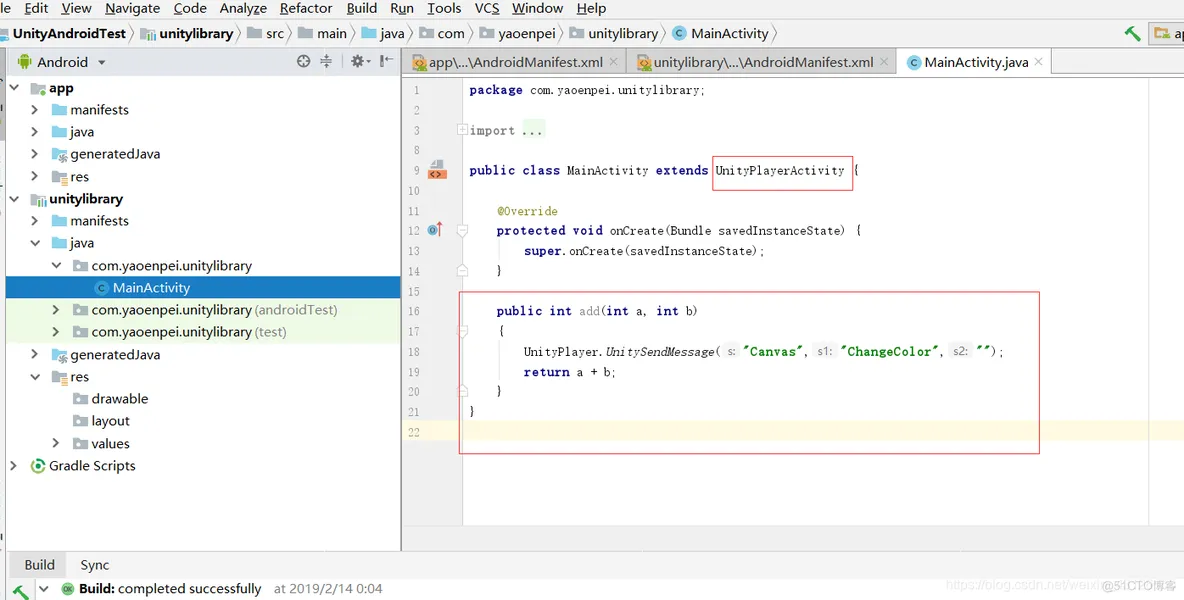
Task: Collapse the unitylibrary java folder
Action: [35, 243]
